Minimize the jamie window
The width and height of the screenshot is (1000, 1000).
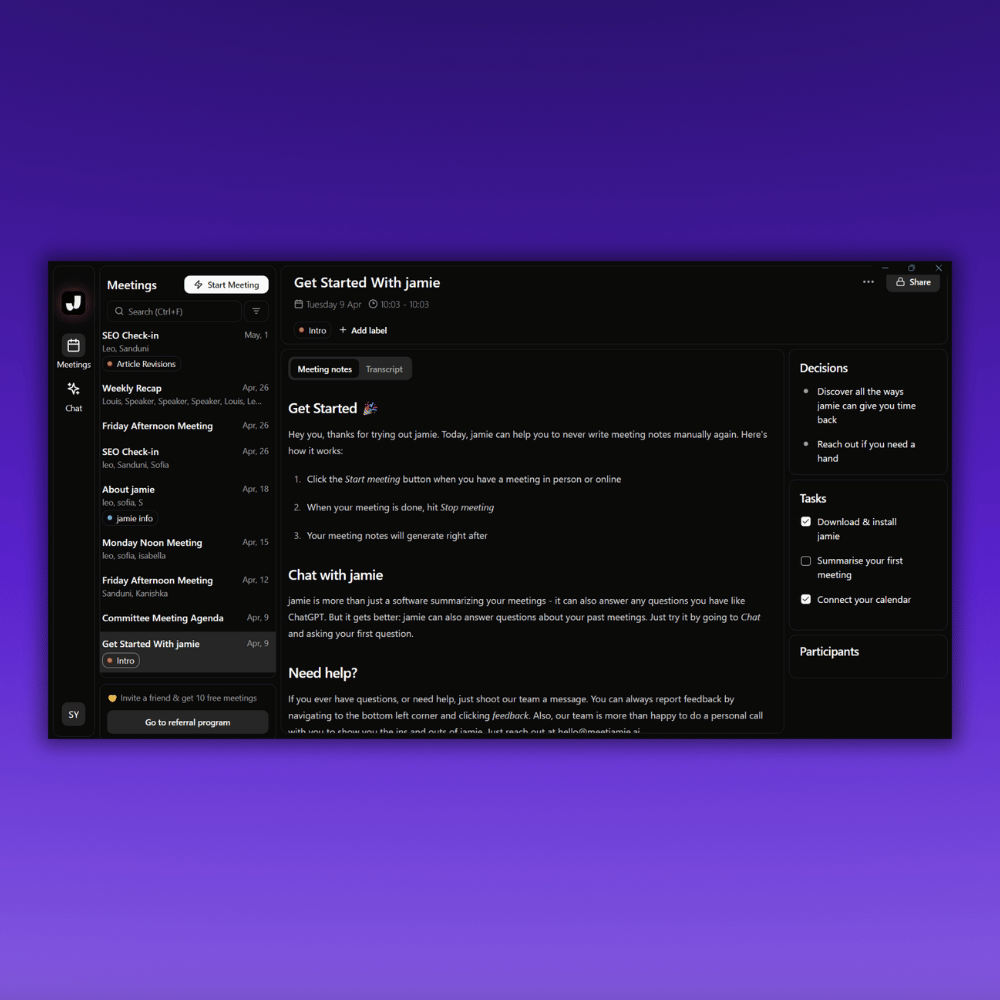885,268
